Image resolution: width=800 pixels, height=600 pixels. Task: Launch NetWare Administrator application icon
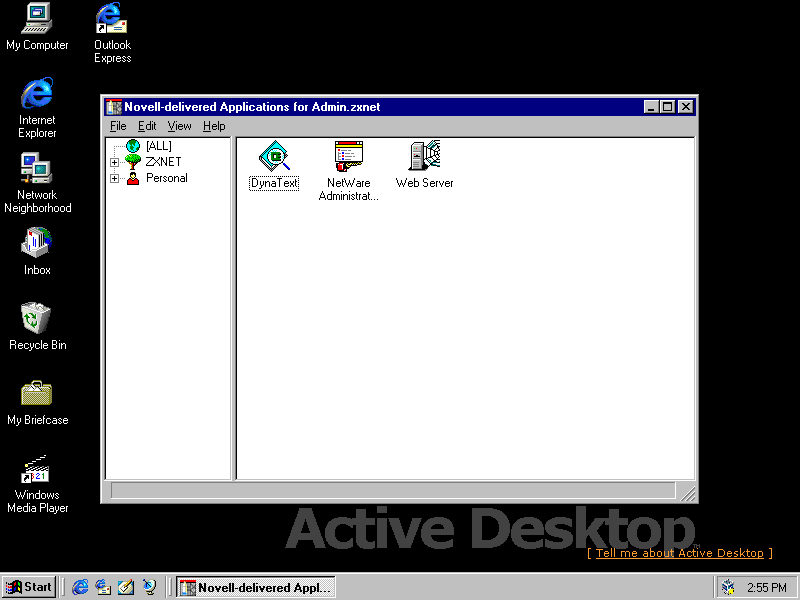(x=349, y=156)
